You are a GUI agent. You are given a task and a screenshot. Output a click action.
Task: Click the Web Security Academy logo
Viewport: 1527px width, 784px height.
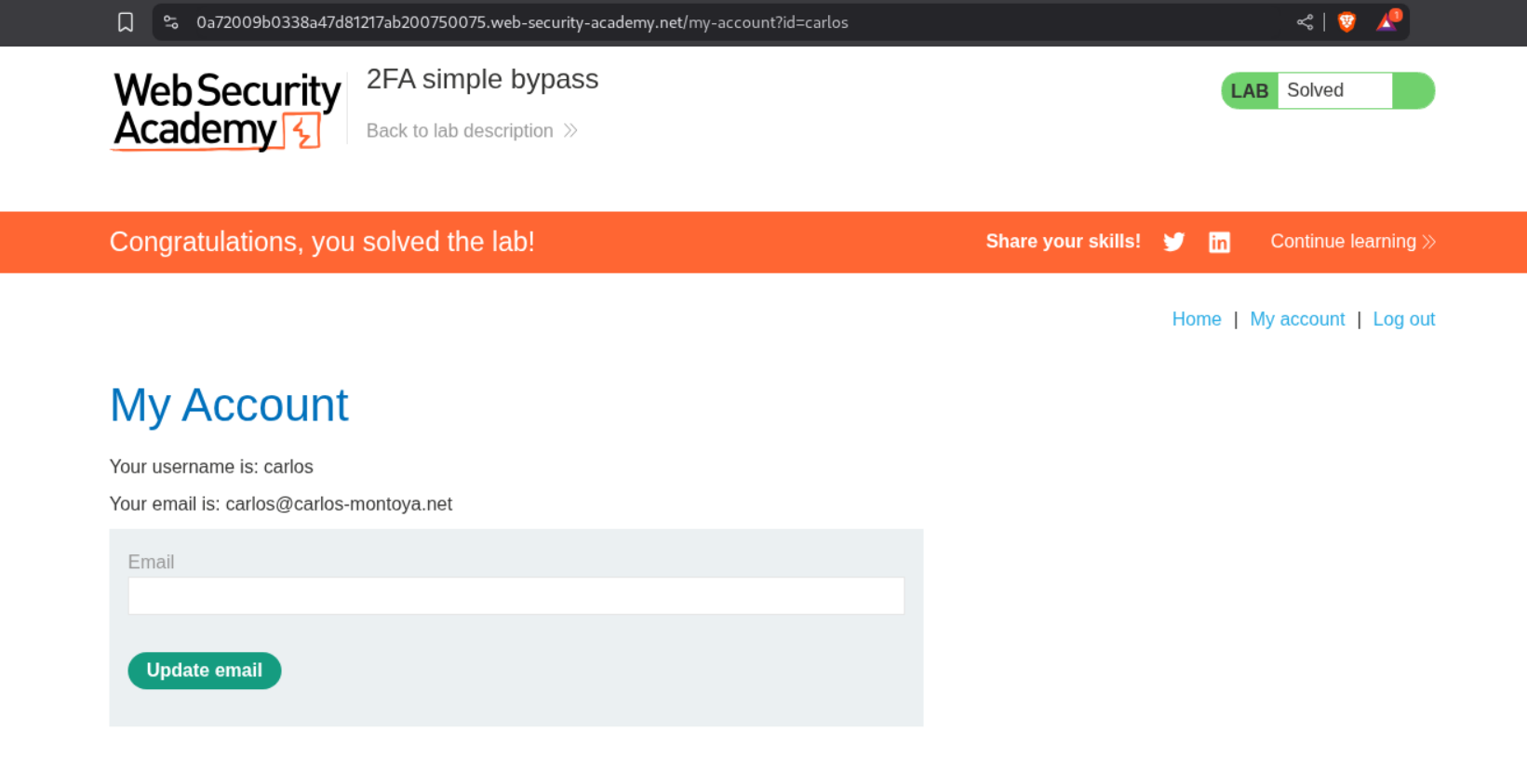(x=226, y=112)
